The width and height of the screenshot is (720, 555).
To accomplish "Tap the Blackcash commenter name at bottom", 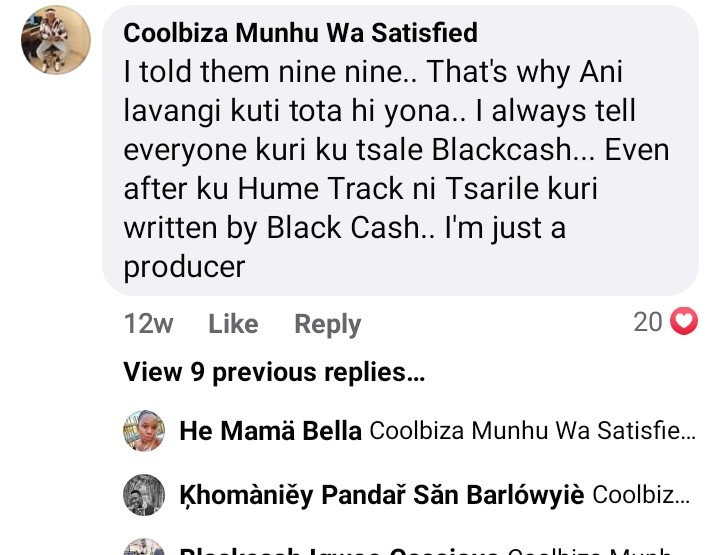I will pos(340,551).
